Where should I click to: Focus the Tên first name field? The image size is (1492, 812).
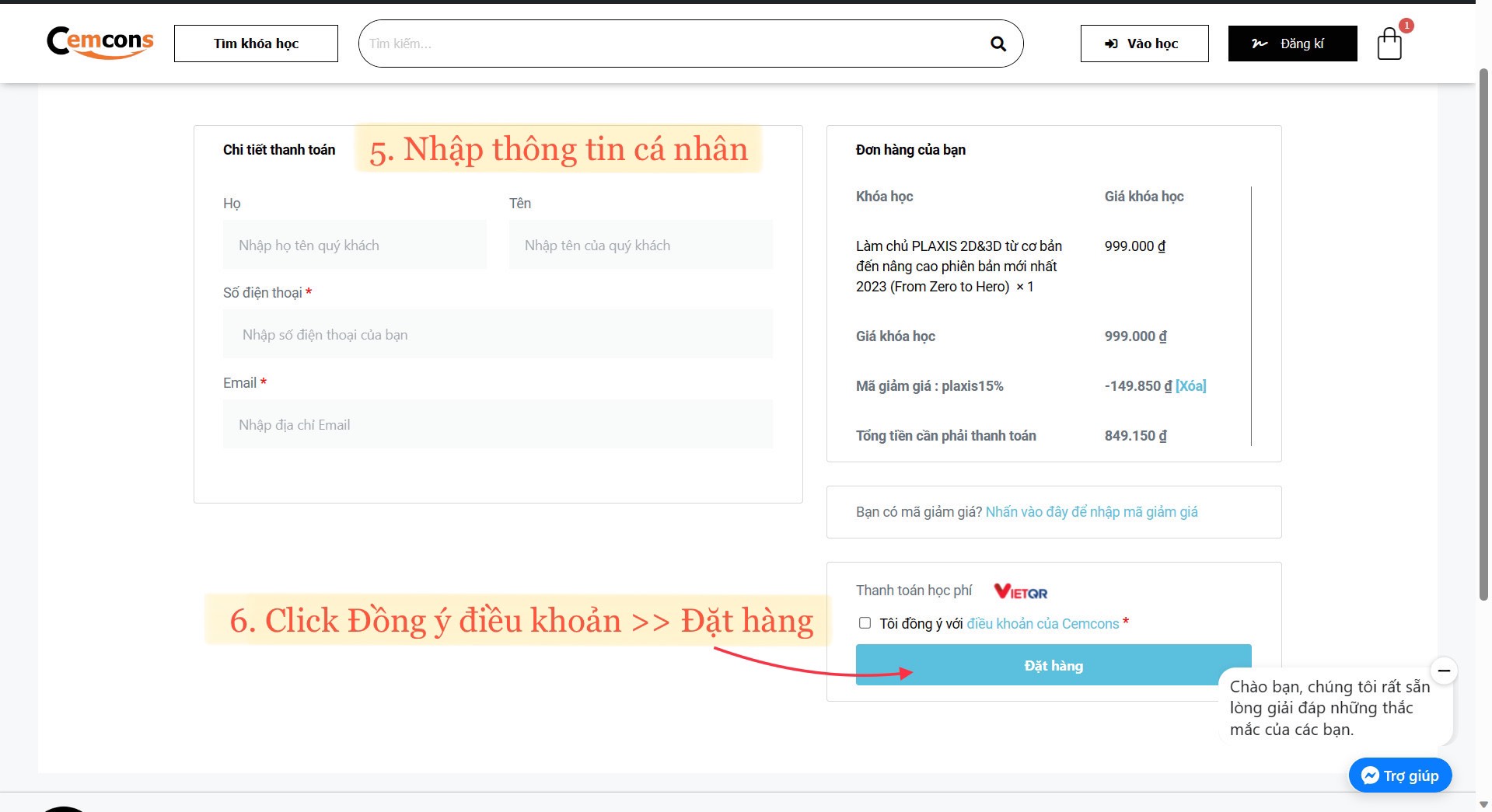point(641,246)
